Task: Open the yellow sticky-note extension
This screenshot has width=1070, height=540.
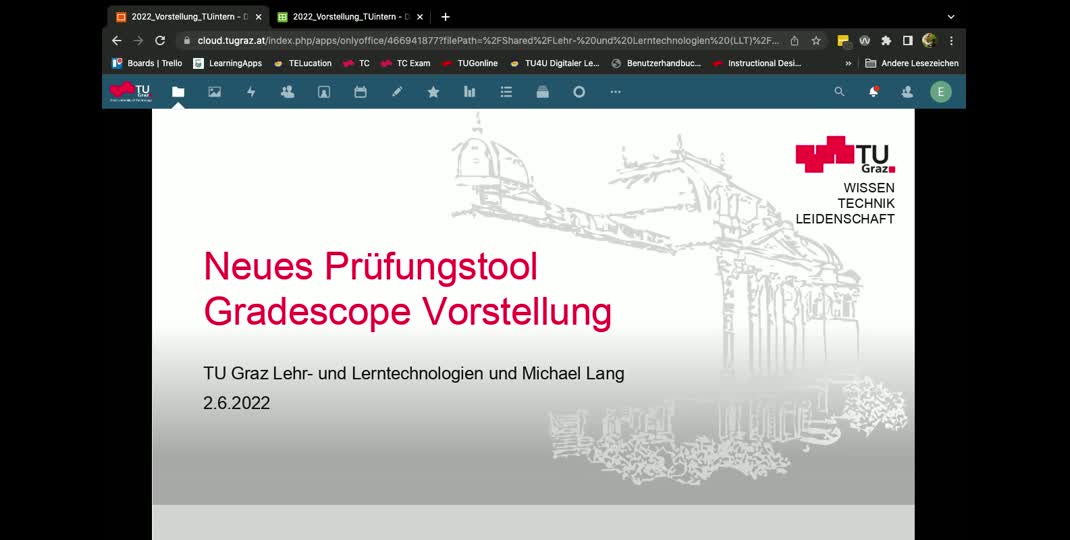Action: pos(843,41)
